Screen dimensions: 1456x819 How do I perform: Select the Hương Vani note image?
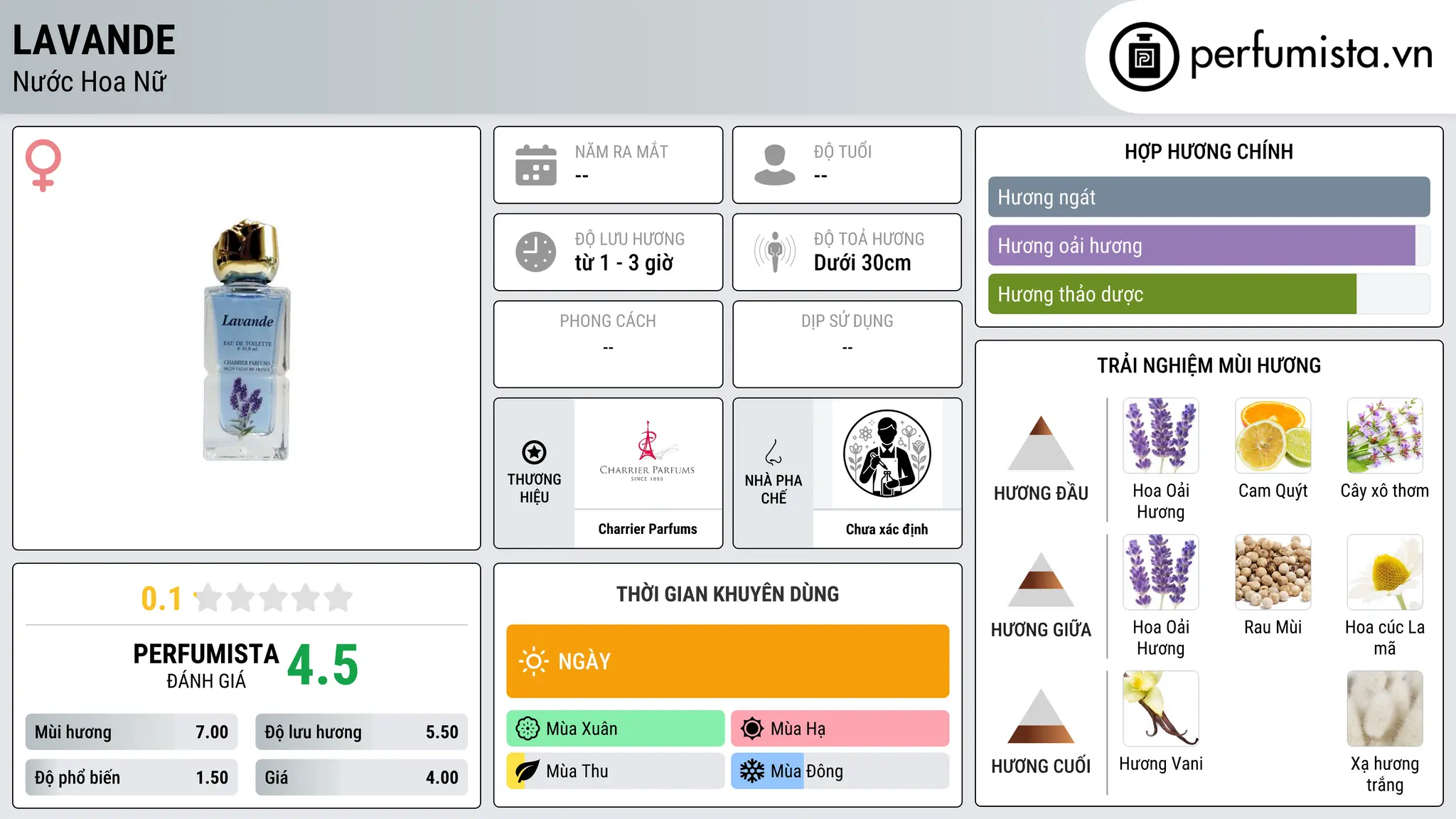pyautogui.click(x=1161, y=709)
